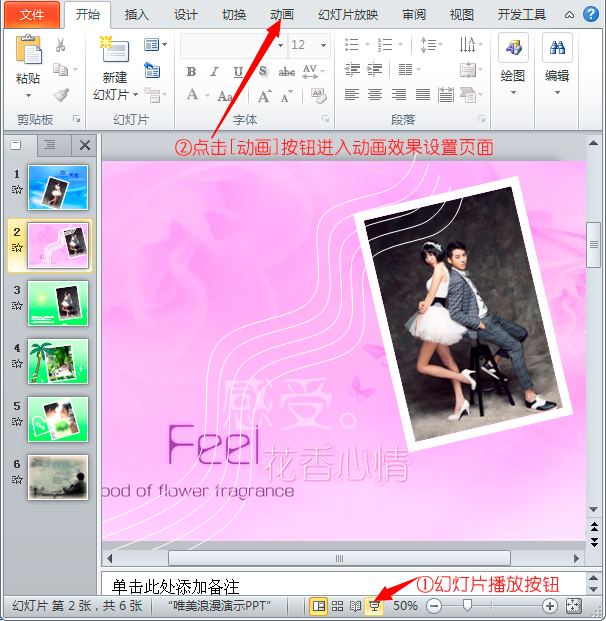Justify the paragraph text
Viewport: 606px width, 621px height.
pyautogui.click(x=422, y=95)
